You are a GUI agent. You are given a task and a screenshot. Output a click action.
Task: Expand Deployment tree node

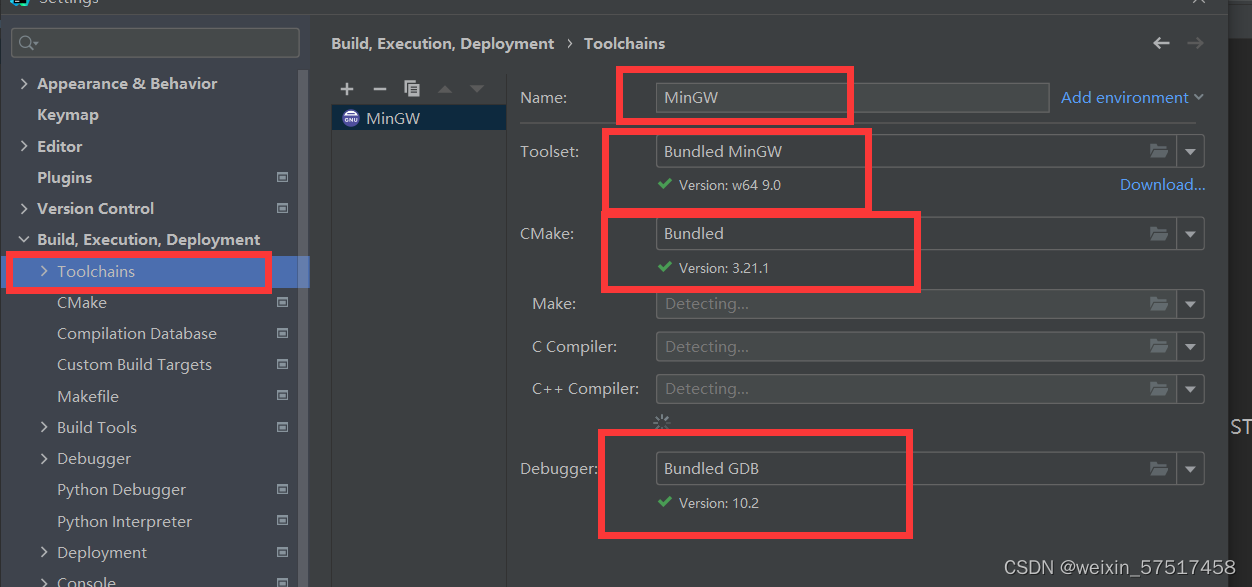coord(44,552)
